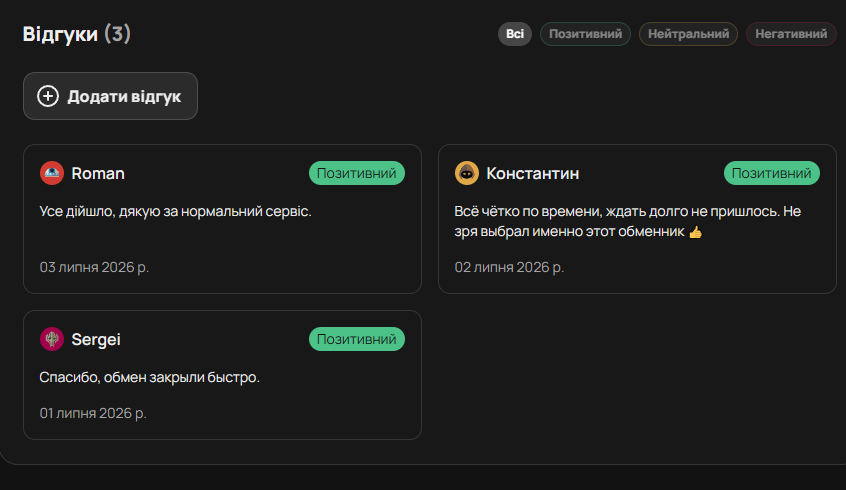Click the text 'Спасибо, обмен закрыли быстро.'
The image size is (846, 490).
149,377
